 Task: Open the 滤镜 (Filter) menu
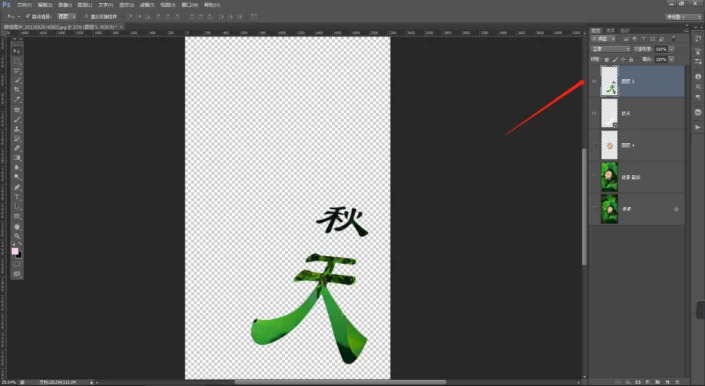pyautogui.click(x=147, y=5)
